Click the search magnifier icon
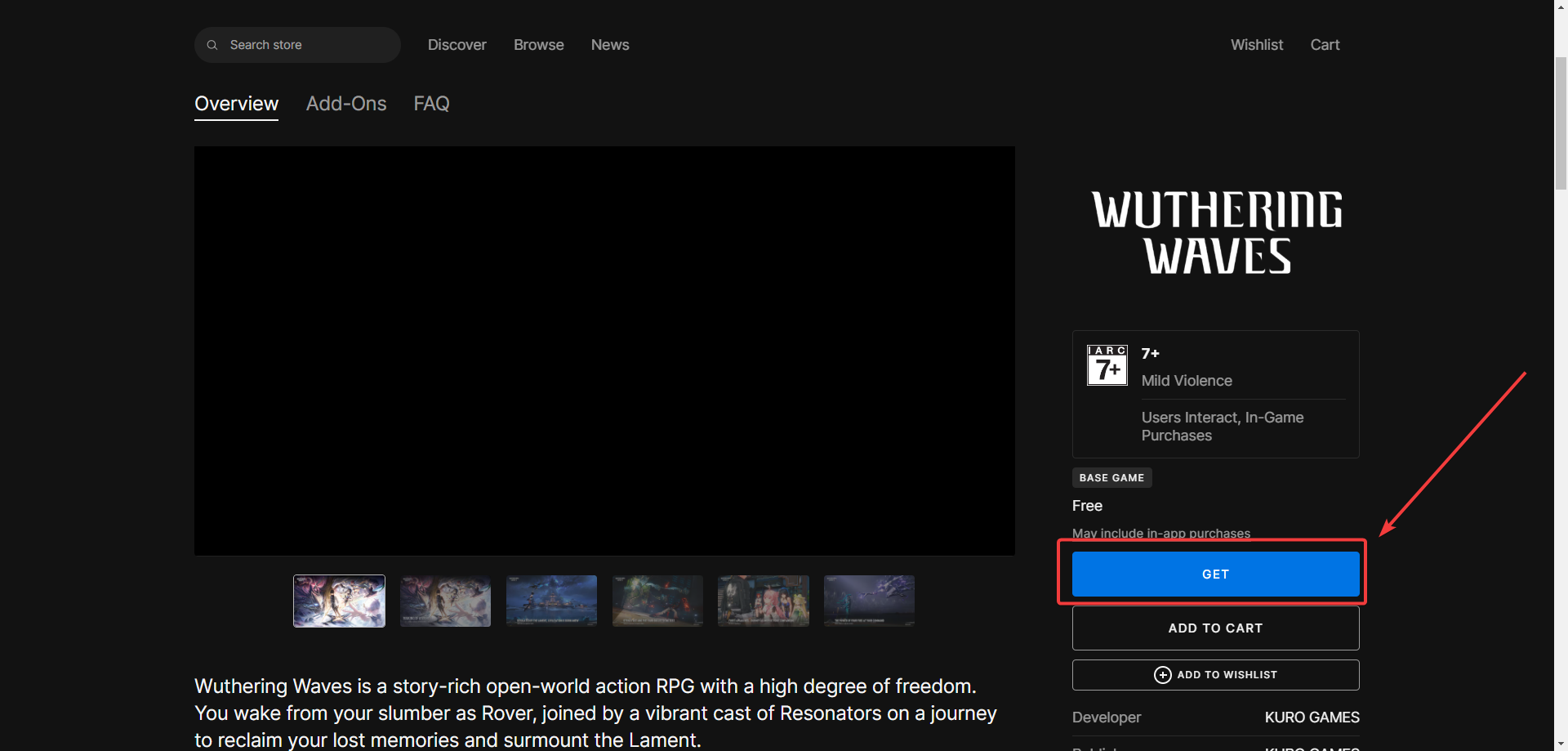 point(212,45)
